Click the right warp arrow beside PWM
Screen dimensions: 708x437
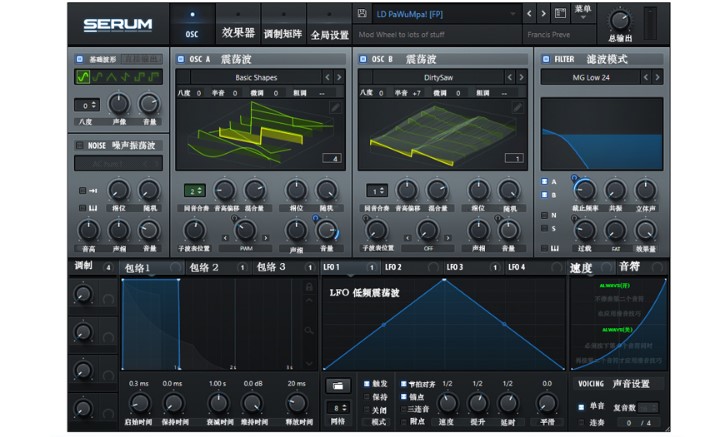266,238
